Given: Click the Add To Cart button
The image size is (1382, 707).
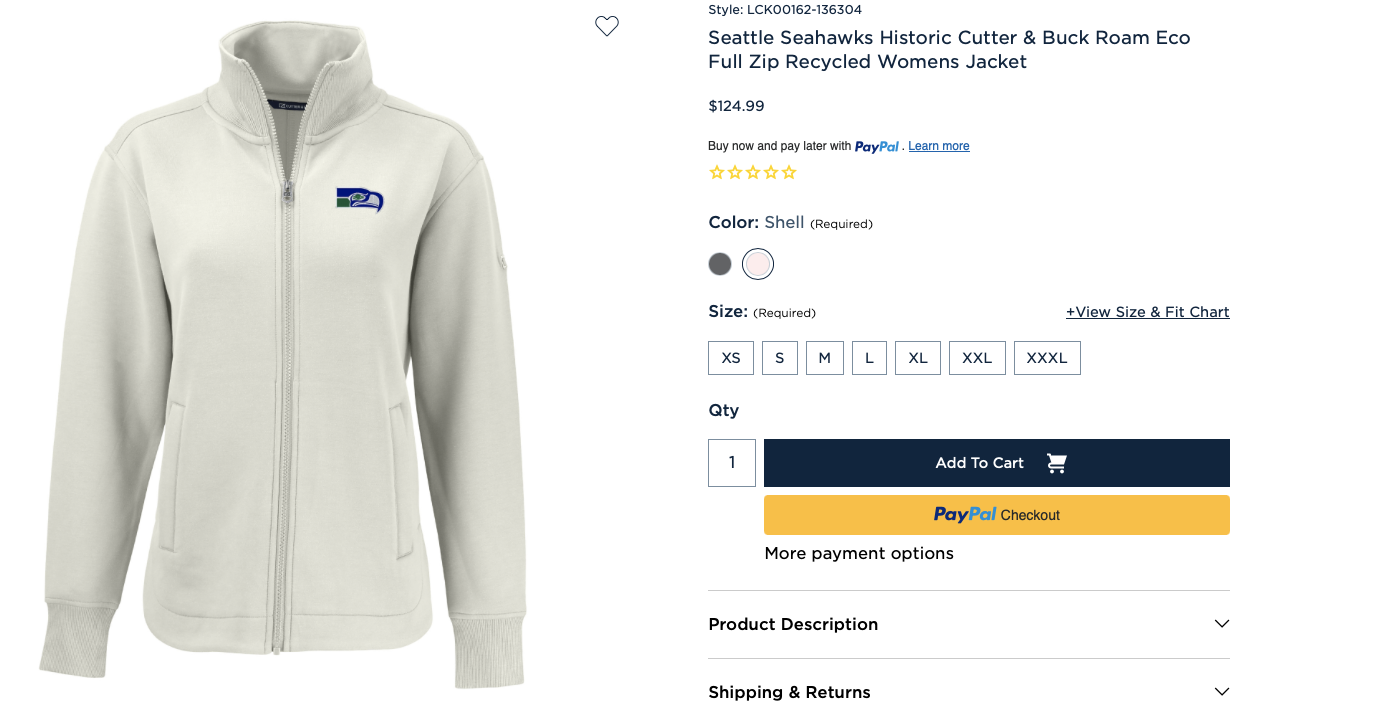Looking at the screenshot, I should click(997, 463).
